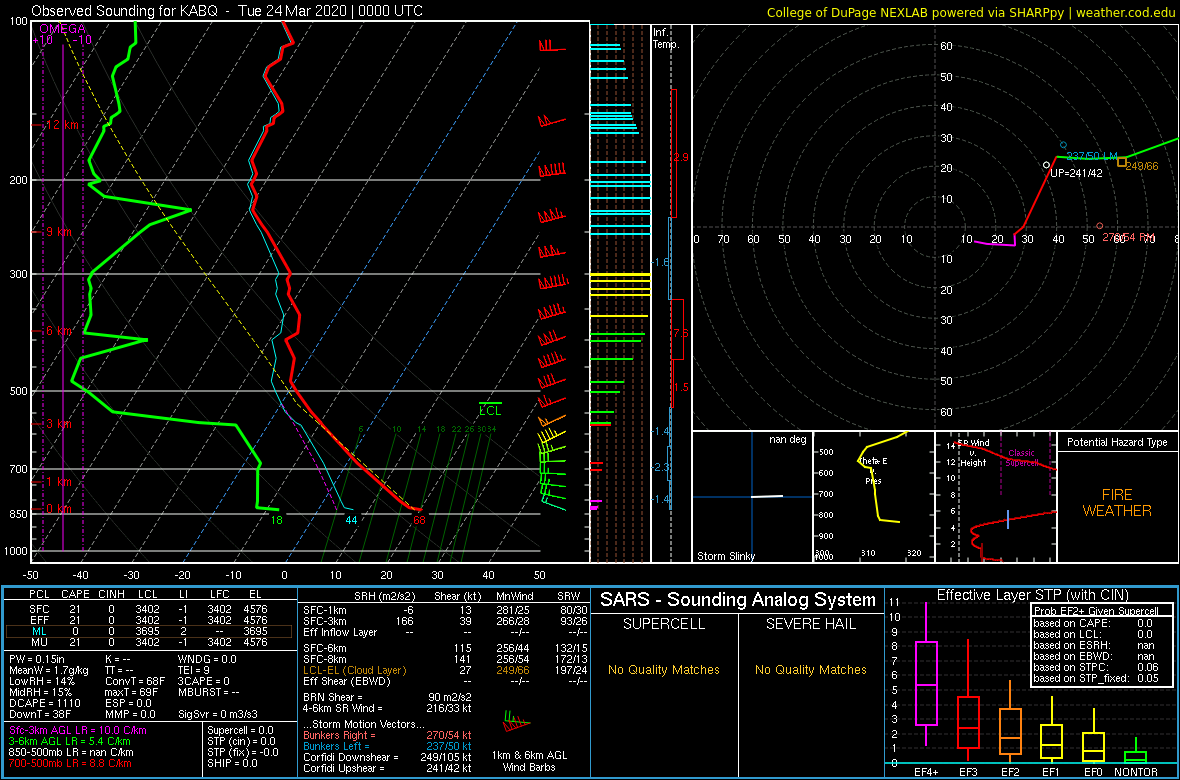
Task: Select the '9 km' height label
Action: 59,232
